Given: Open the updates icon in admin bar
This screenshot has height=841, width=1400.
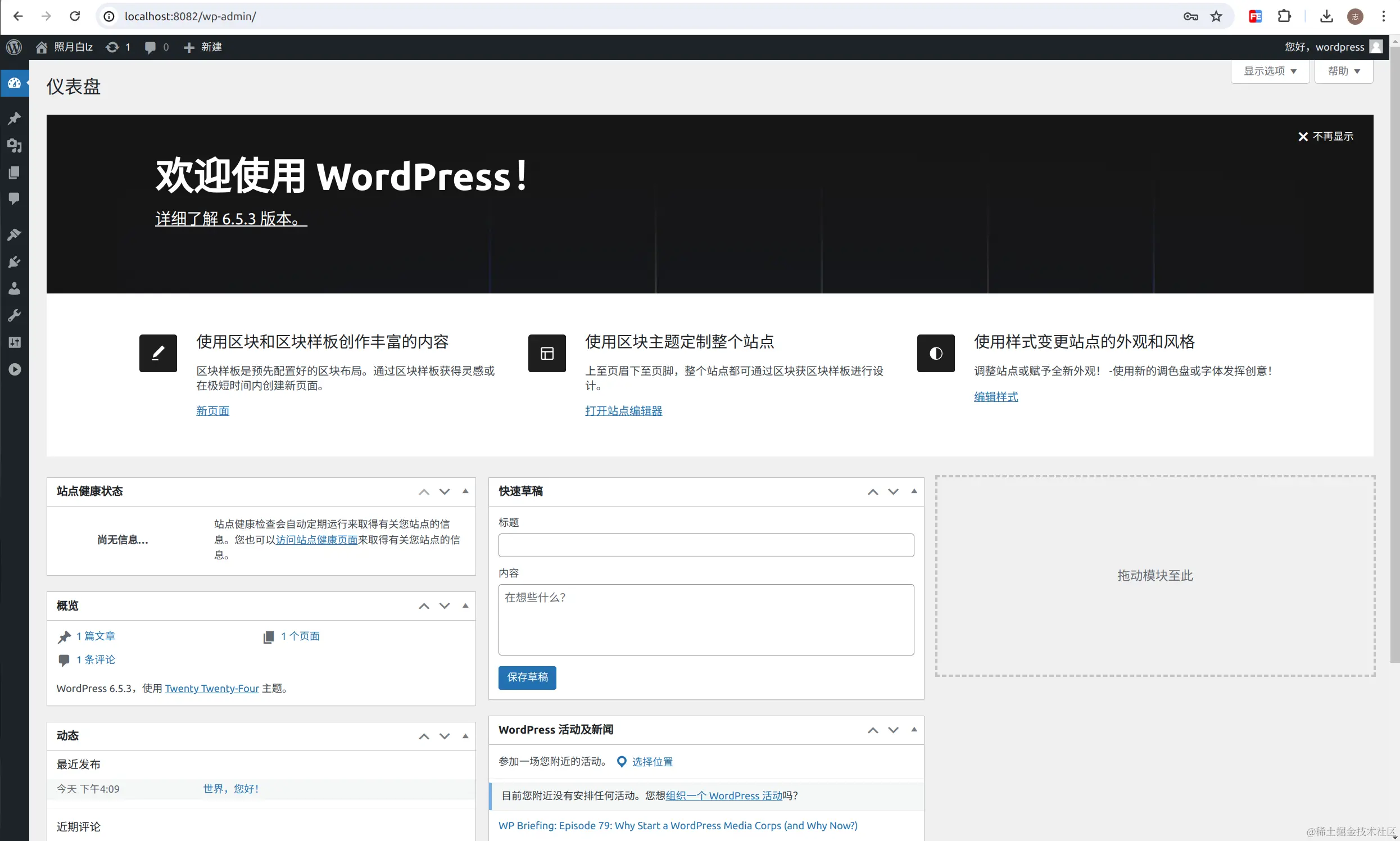Looking at the screenshot, I should point(112,47).
